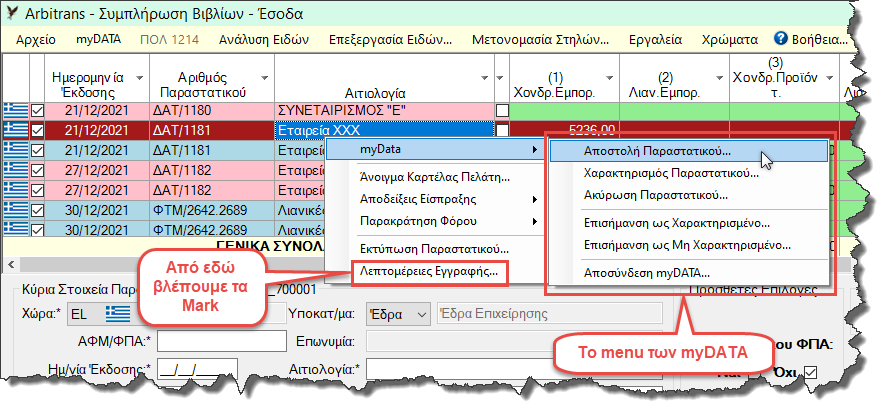Choose Άνοιγμα Καρτέλας Πελάτη... in context menu
This screenshot has width=877, height=402.
click(x=435, y=178)
